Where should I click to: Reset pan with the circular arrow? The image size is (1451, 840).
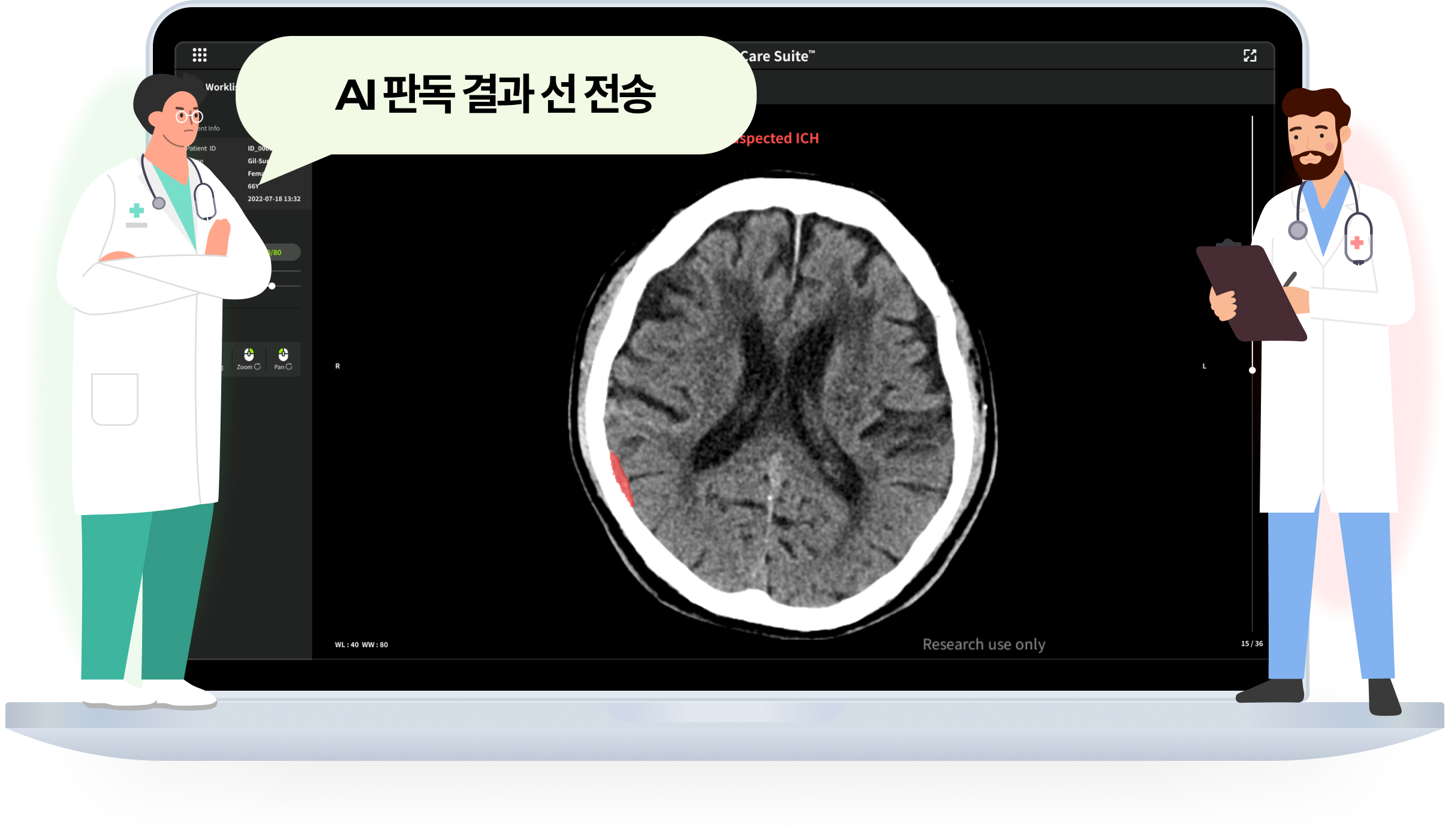pos(289,367)
